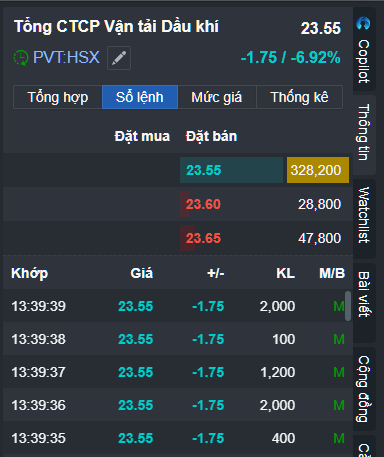
Task: Click the 23.55 last price in header
Action: (321, 28)
